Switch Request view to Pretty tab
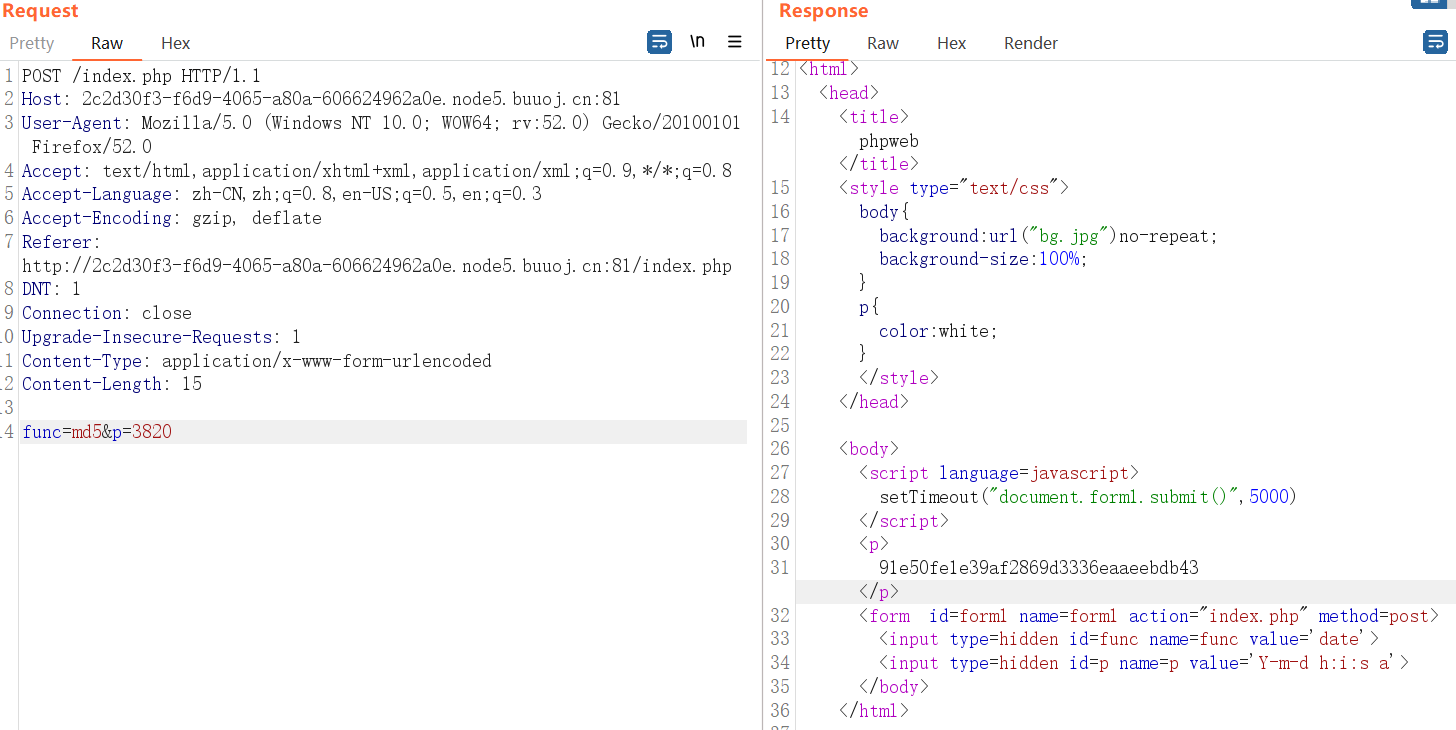 click(x=32, y=43)
